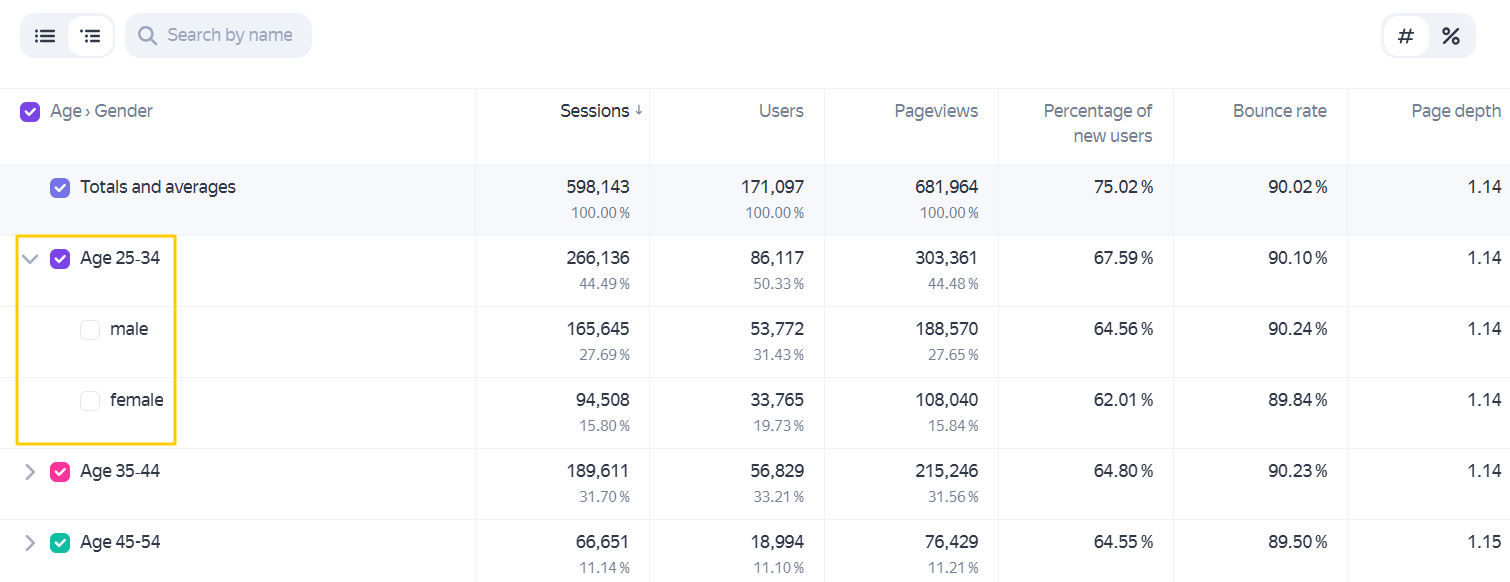Viewport: 1510px width, 582px height.
Task: Collapse the Age 25-34 row
Action: click(30, 259)
